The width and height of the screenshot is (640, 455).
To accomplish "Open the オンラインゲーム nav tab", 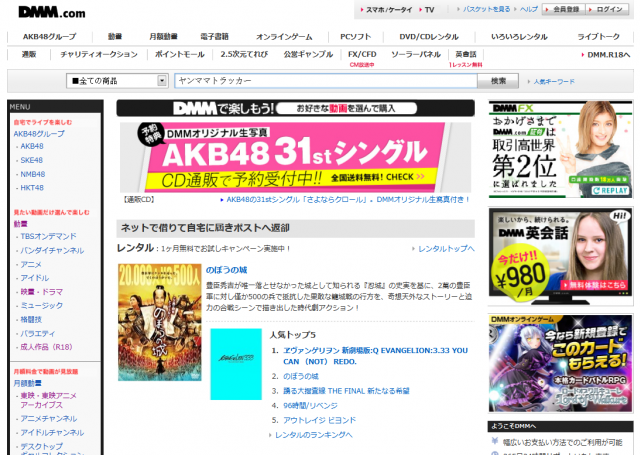I will click(x=284, y=37).
